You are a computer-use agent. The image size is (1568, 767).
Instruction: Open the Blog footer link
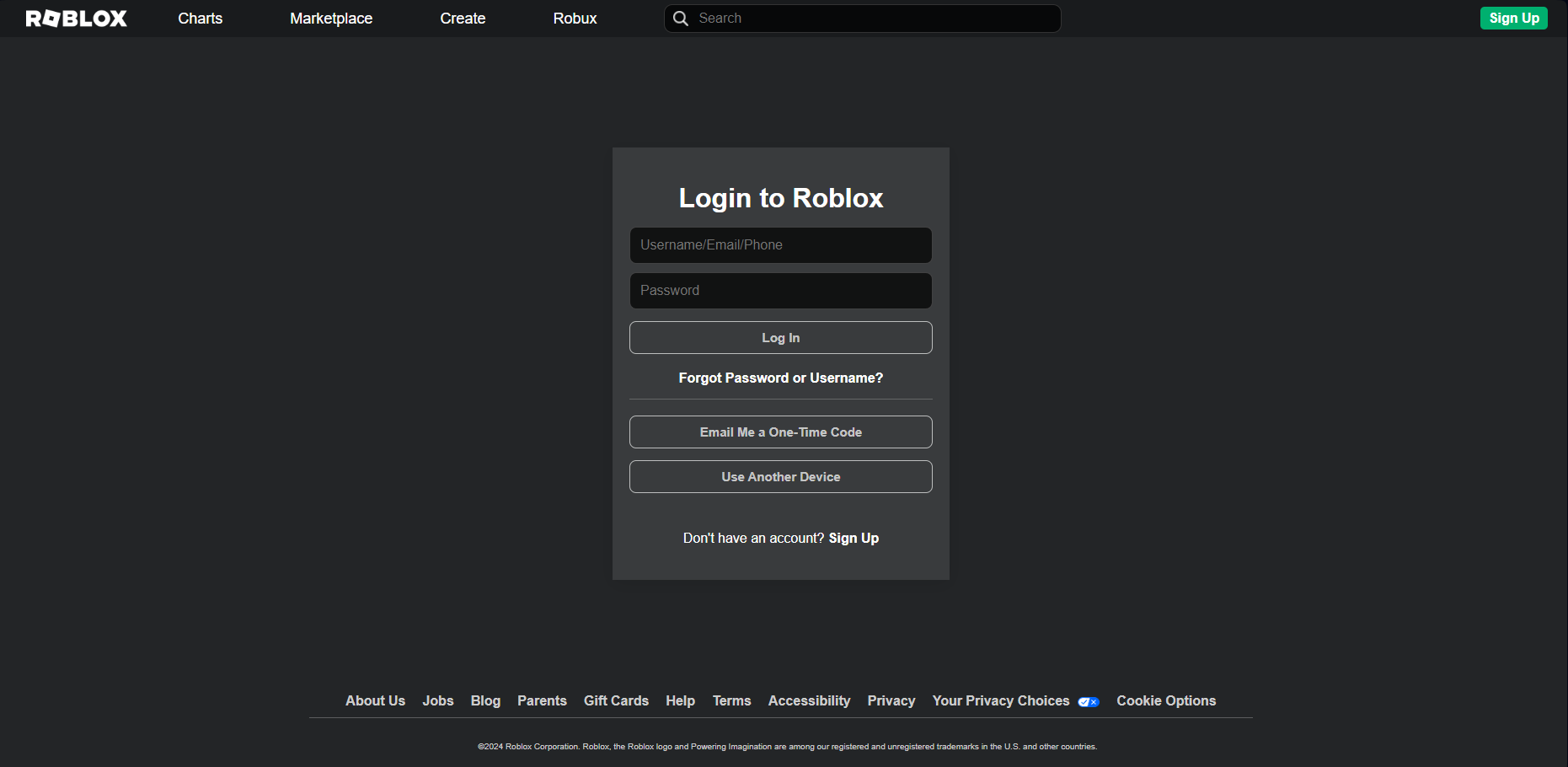point(485,701)
